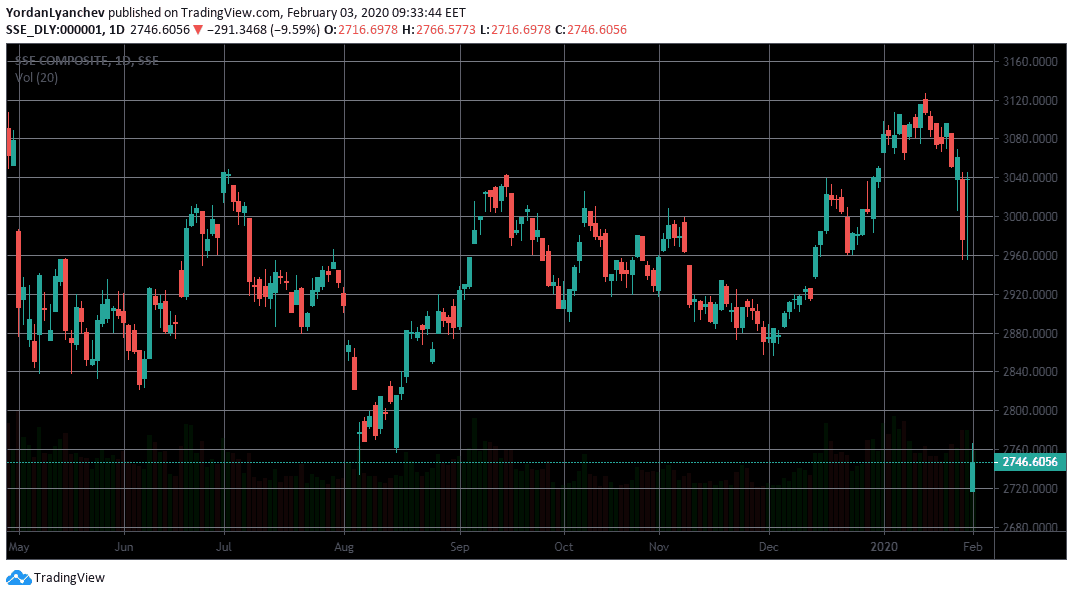Click the Aug label on time axis
This screenshot has height=596, width=1073.
point(344,547)
